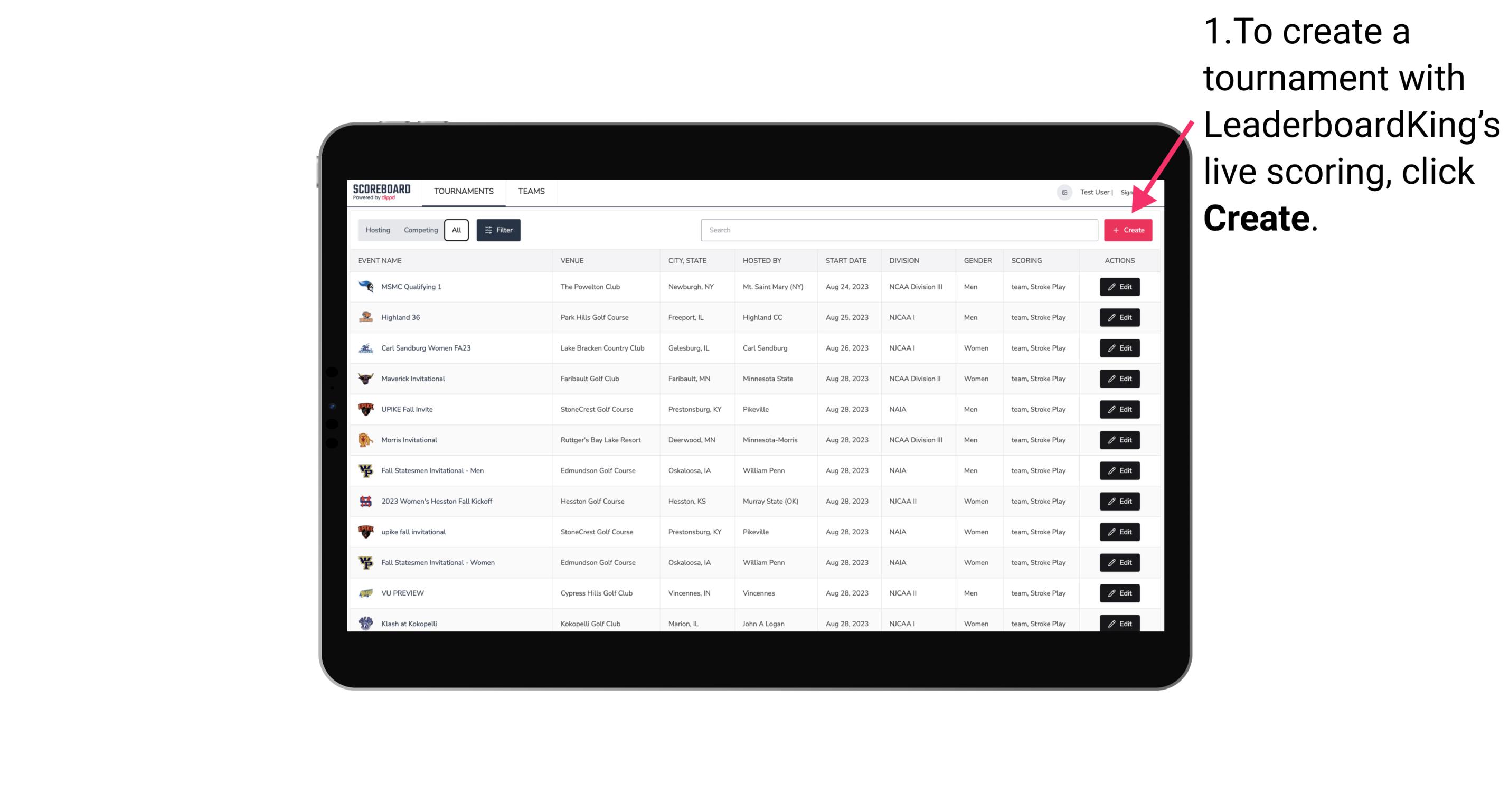Click the Tournaments navigation menu item
Image resolution: width=1509 pixels, height=812 pixels.
click(463, 191)
